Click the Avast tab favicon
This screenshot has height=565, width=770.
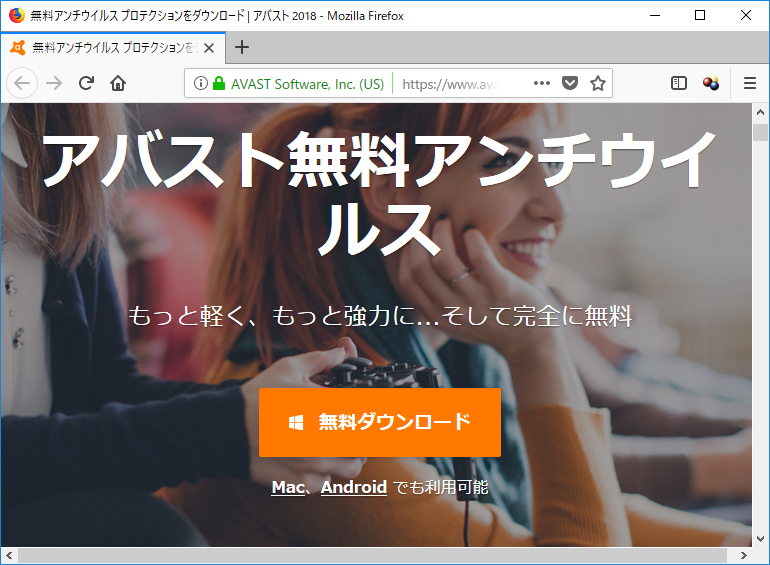point(18,47)
